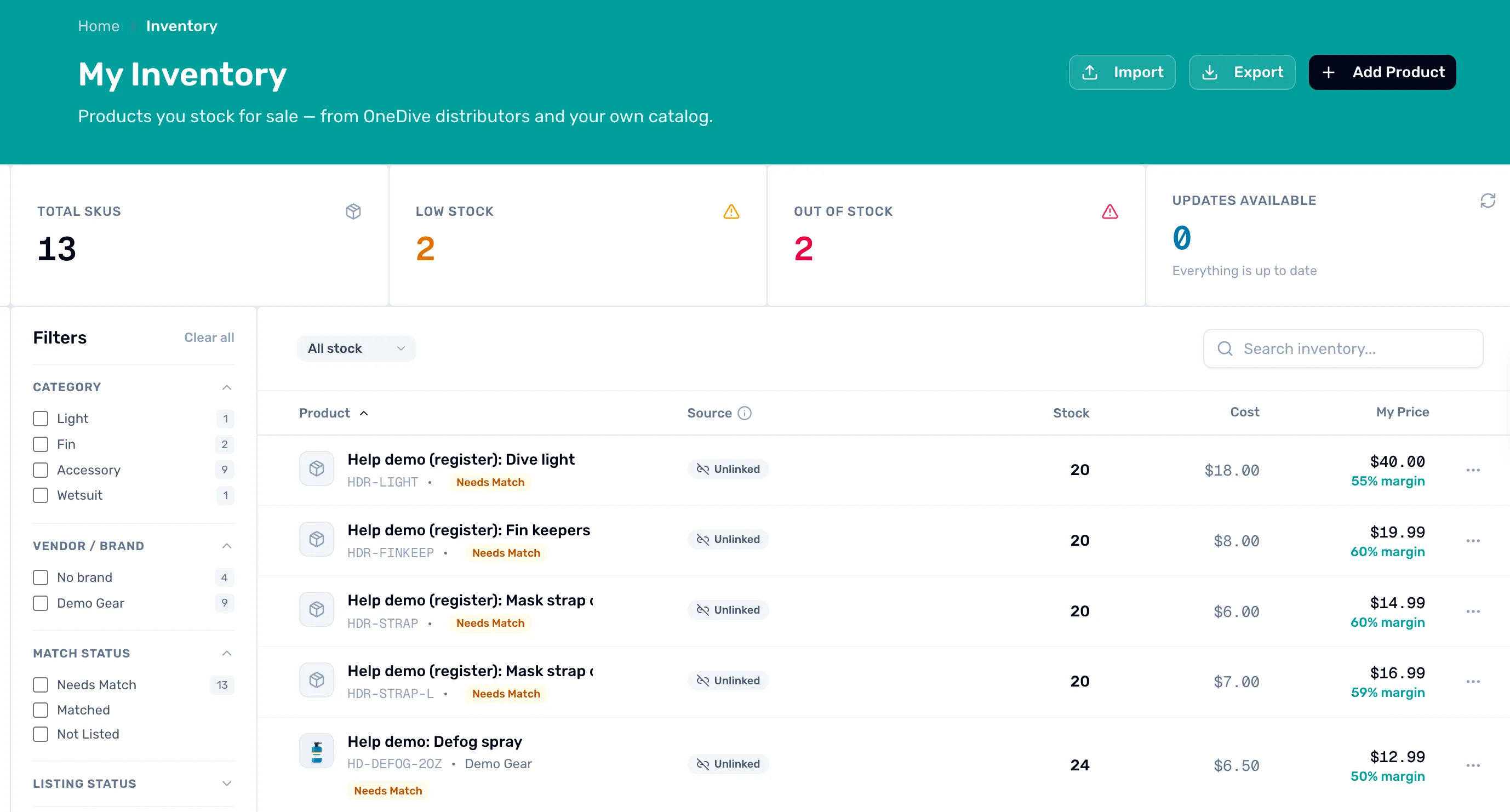The height and width of the screenshot is (812, 1510).
Task: Open the more actions menu for the Fin keepers row
Action: (1473, 541)
